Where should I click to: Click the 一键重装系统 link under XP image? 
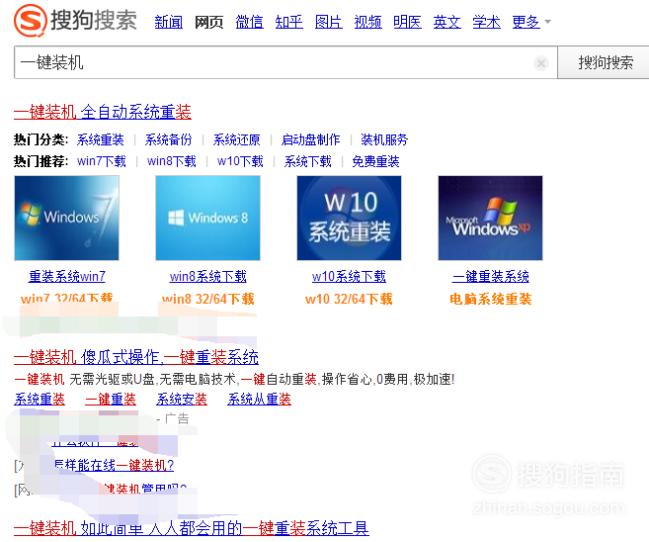click(x=491, y=277)
